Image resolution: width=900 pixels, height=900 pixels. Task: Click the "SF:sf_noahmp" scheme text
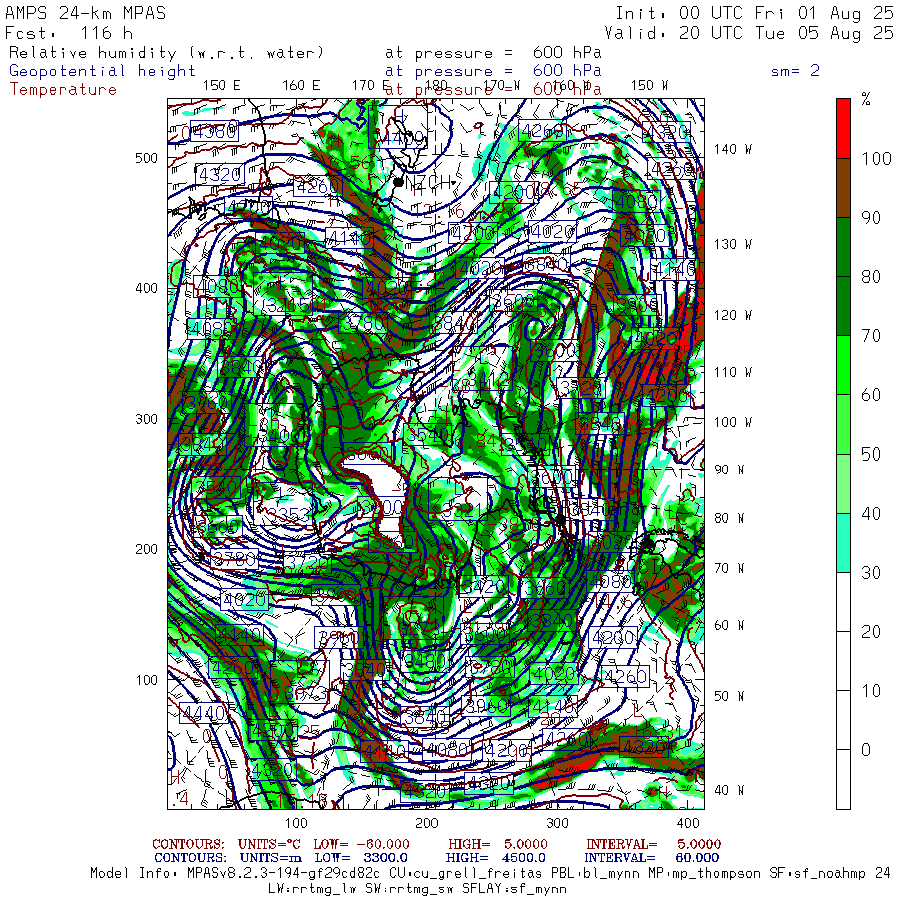pos(817,874)
